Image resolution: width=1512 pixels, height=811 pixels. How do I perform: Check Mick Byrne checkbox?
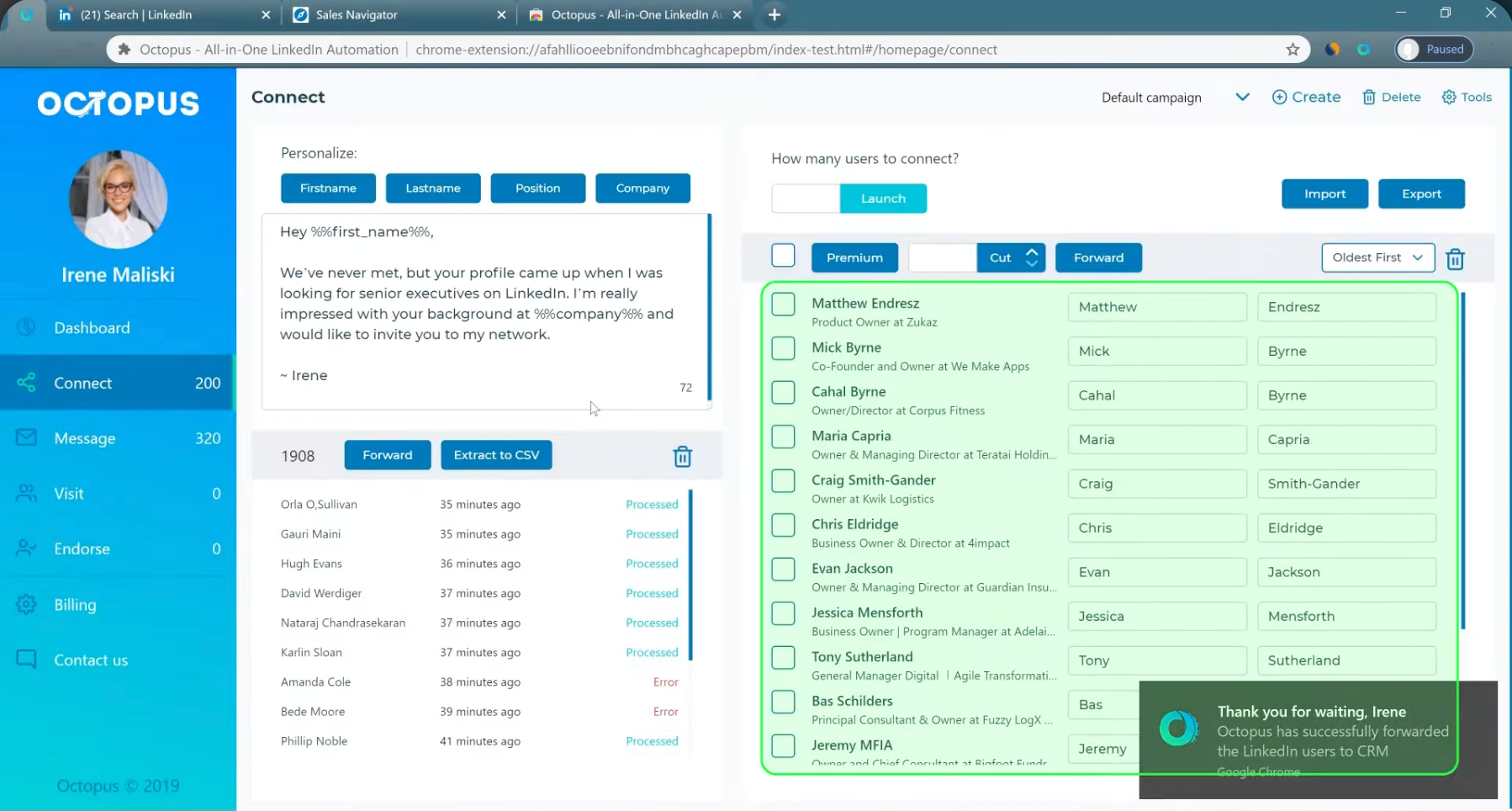pyautogui.click(x=783, y=348)
